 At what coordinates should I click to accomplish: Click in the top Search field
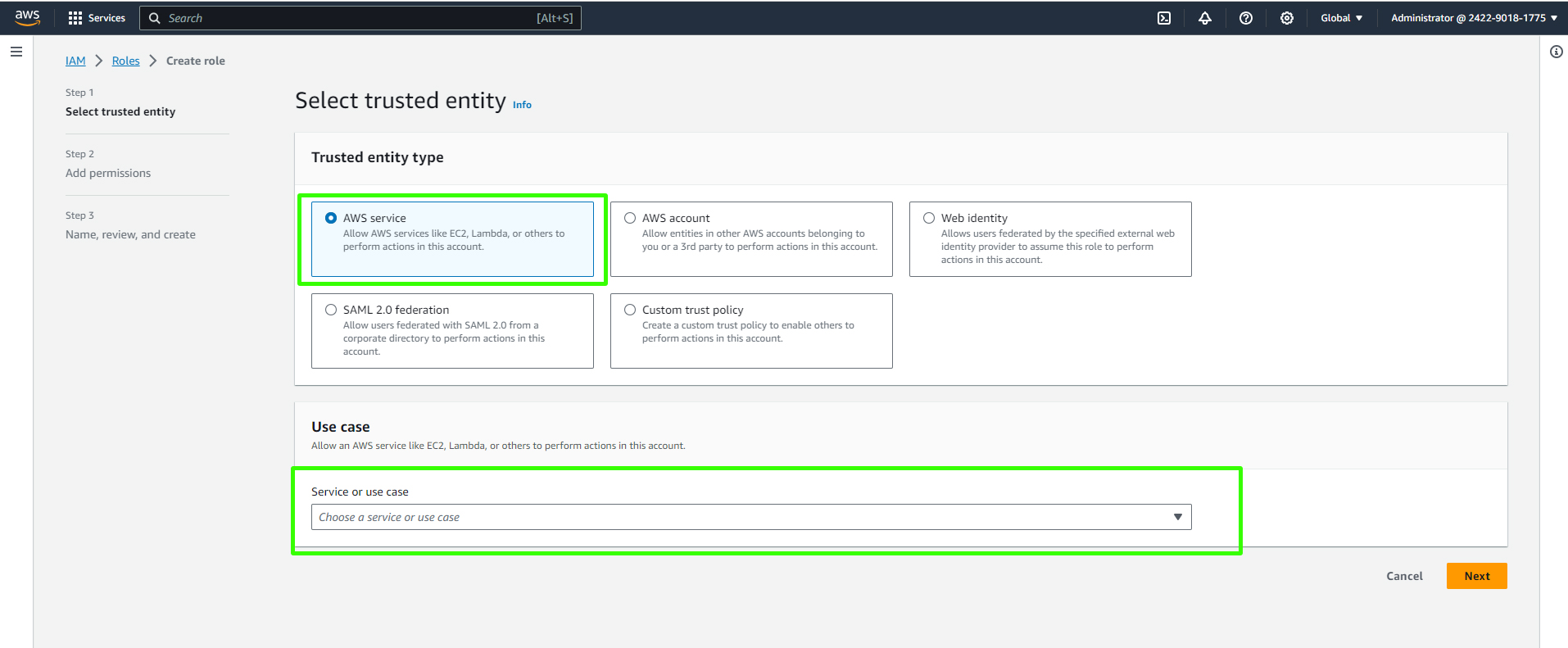point(360,18)
